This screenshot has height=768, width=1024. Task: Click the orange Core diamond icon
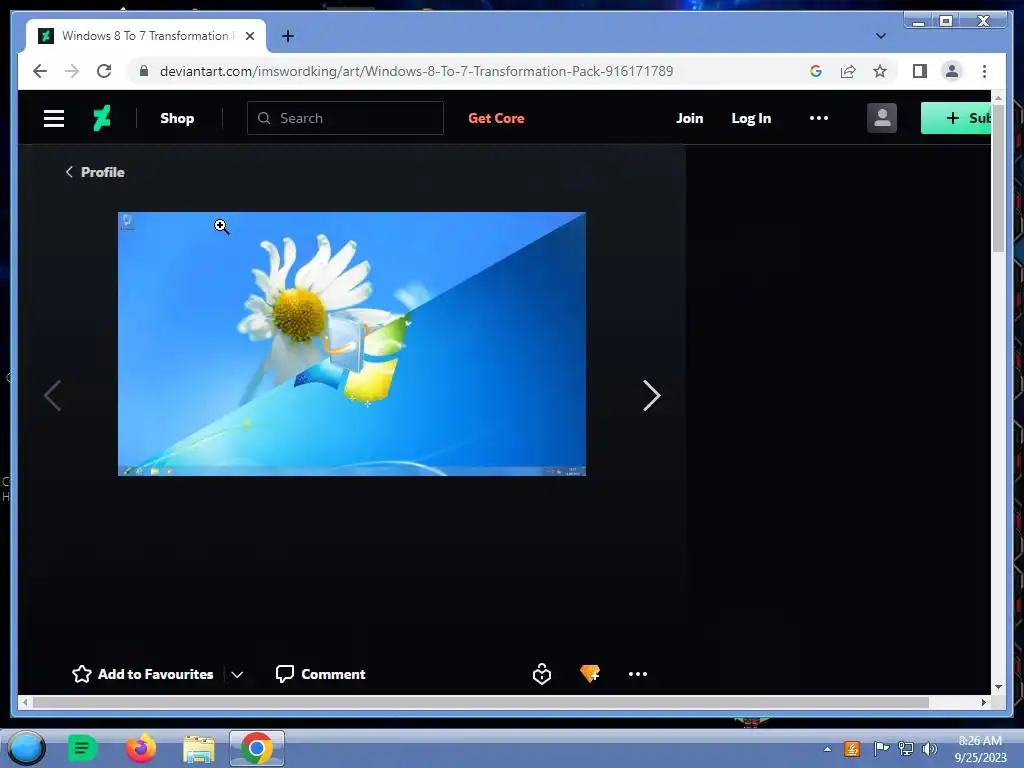590,673
